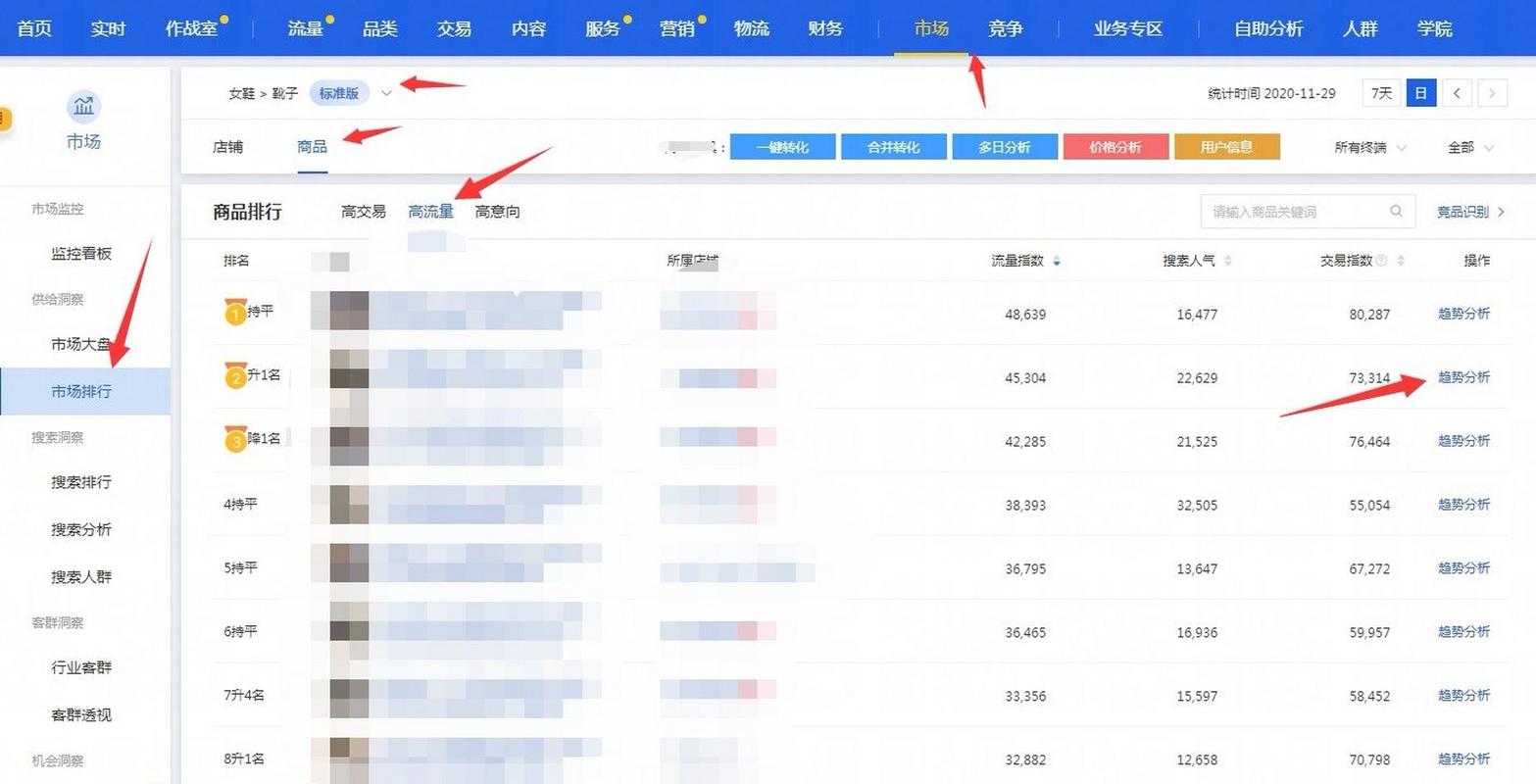Viewport: 1536px width, 784px height.
Task: Select the 高流量 ranking tab
Action: click(431, 212)
